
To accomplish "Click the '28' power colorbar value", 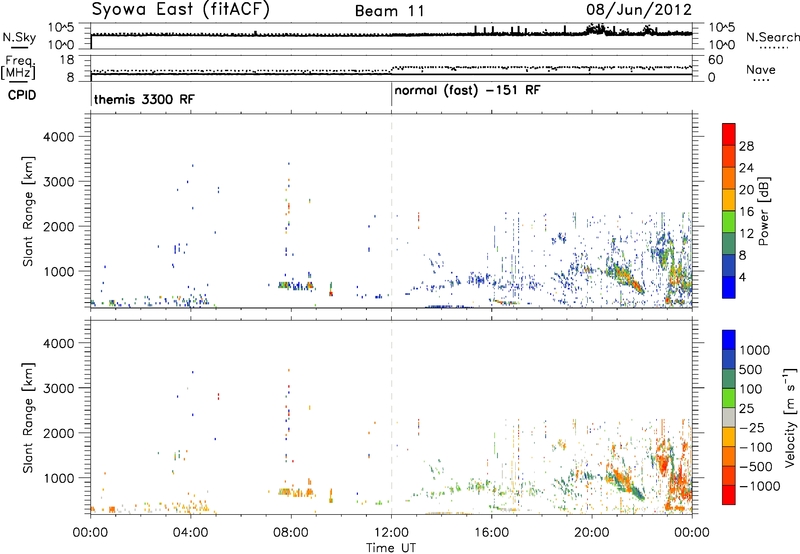I will click(x=746, y=146).
